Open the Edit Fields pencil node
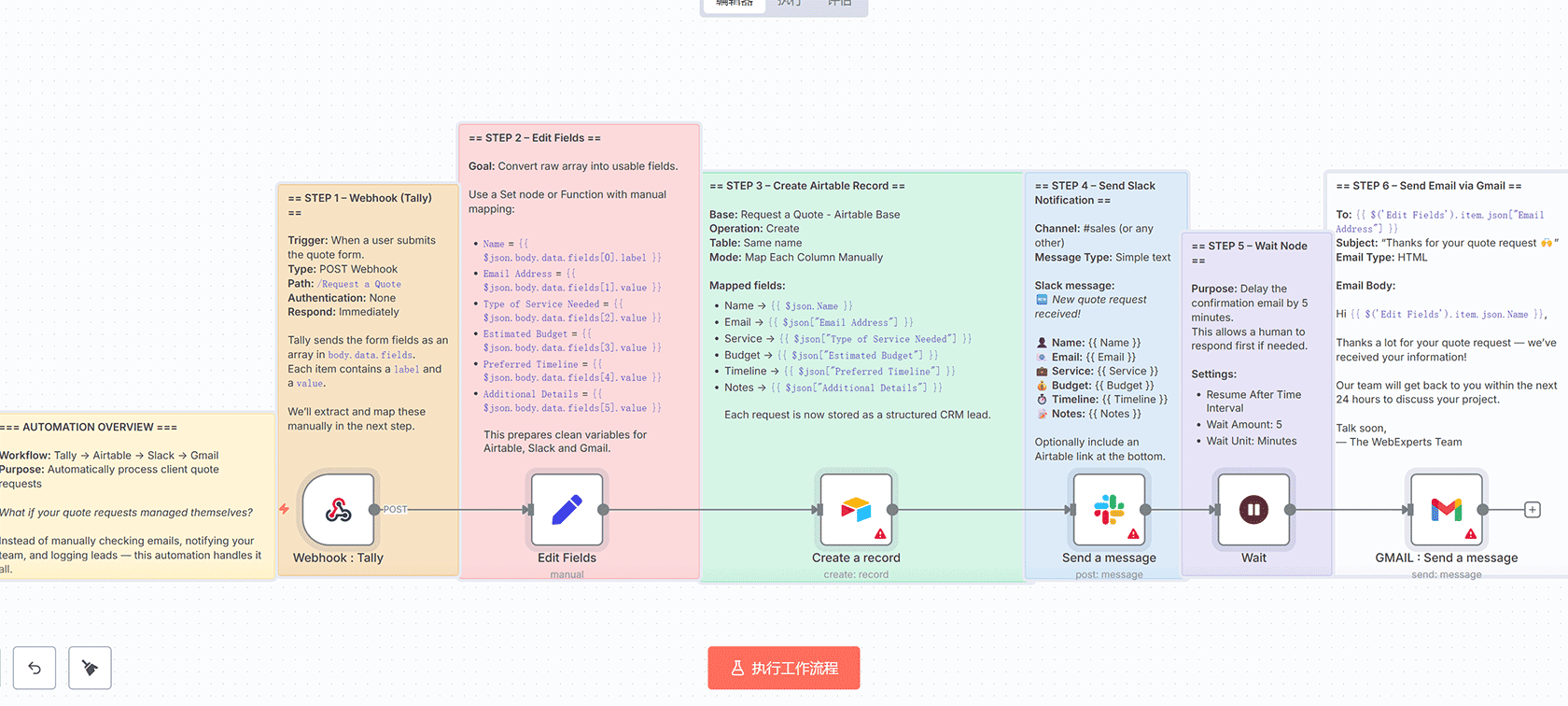This screenshot has width=1568, height=706. [x=567, y=509]
